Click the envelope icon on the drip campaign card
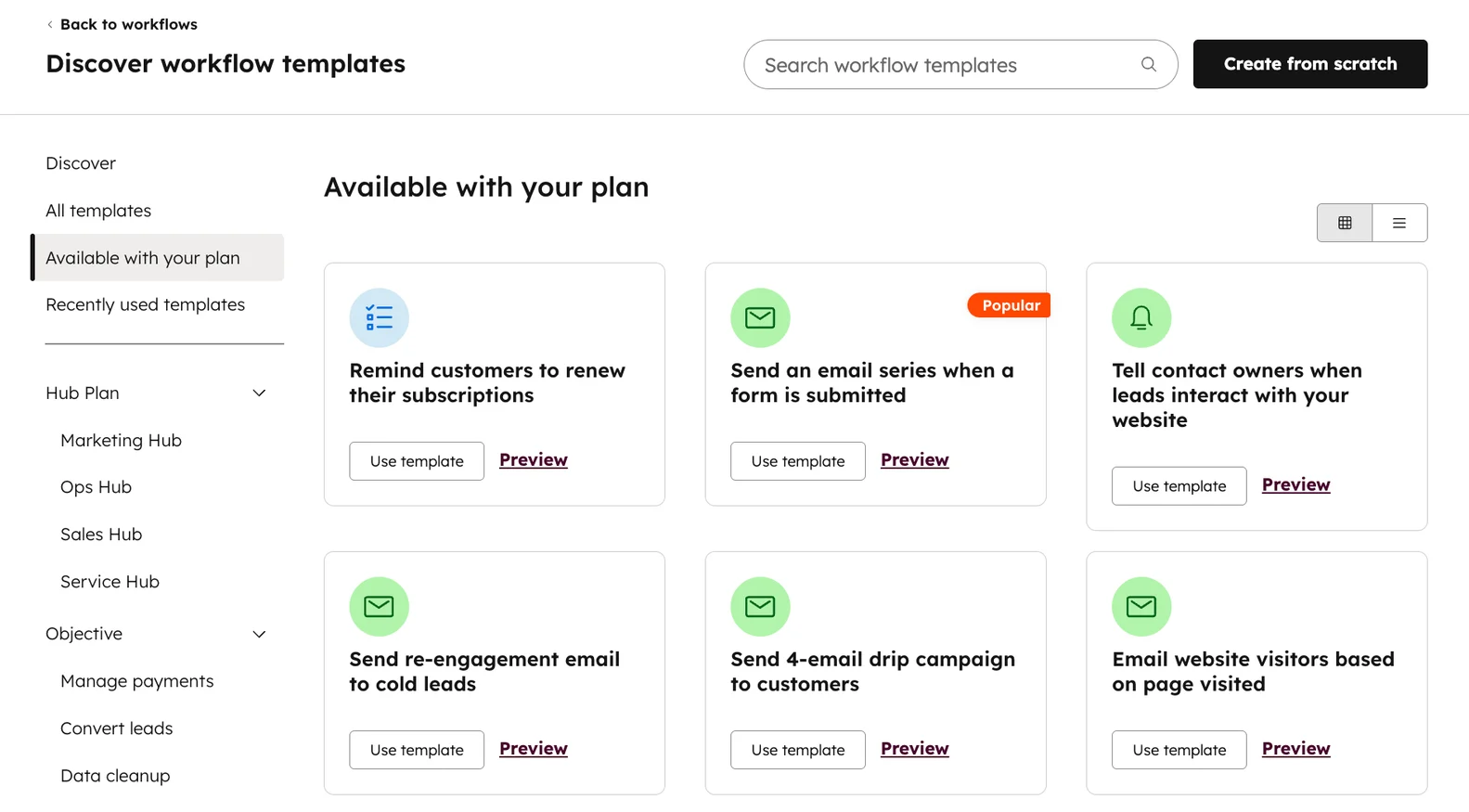The image size is (1469, 812). point(760,606)
